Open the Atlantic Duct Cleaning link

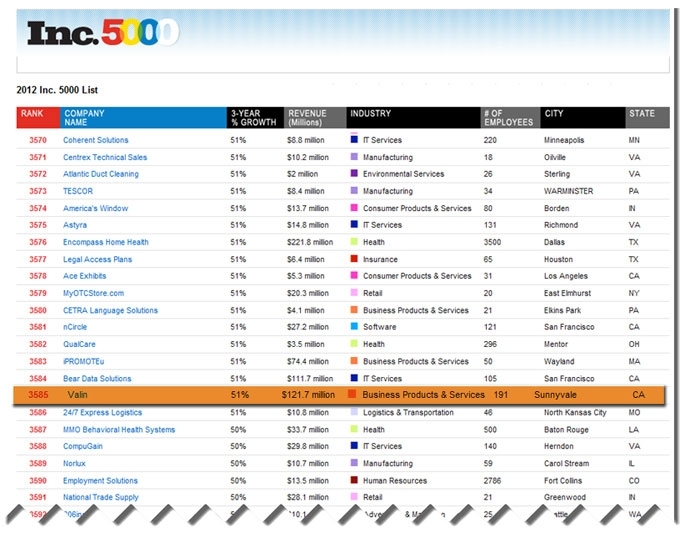pos(101,174)
